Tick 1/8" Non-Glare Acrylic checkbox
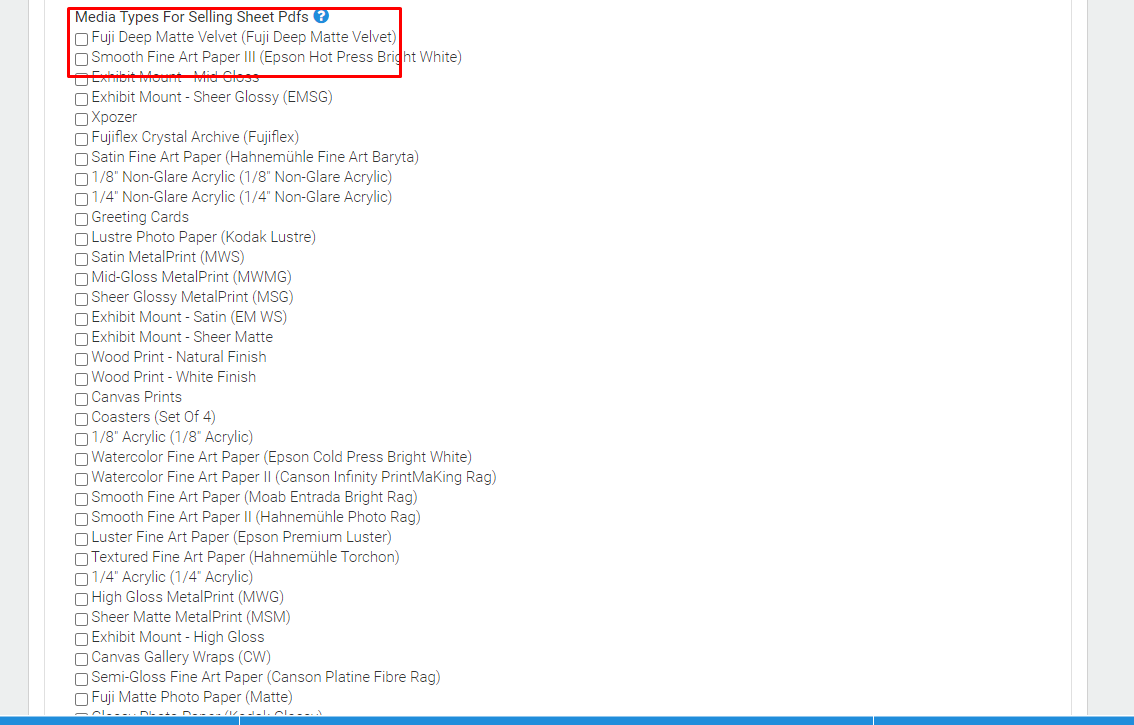 coord(82,179)
